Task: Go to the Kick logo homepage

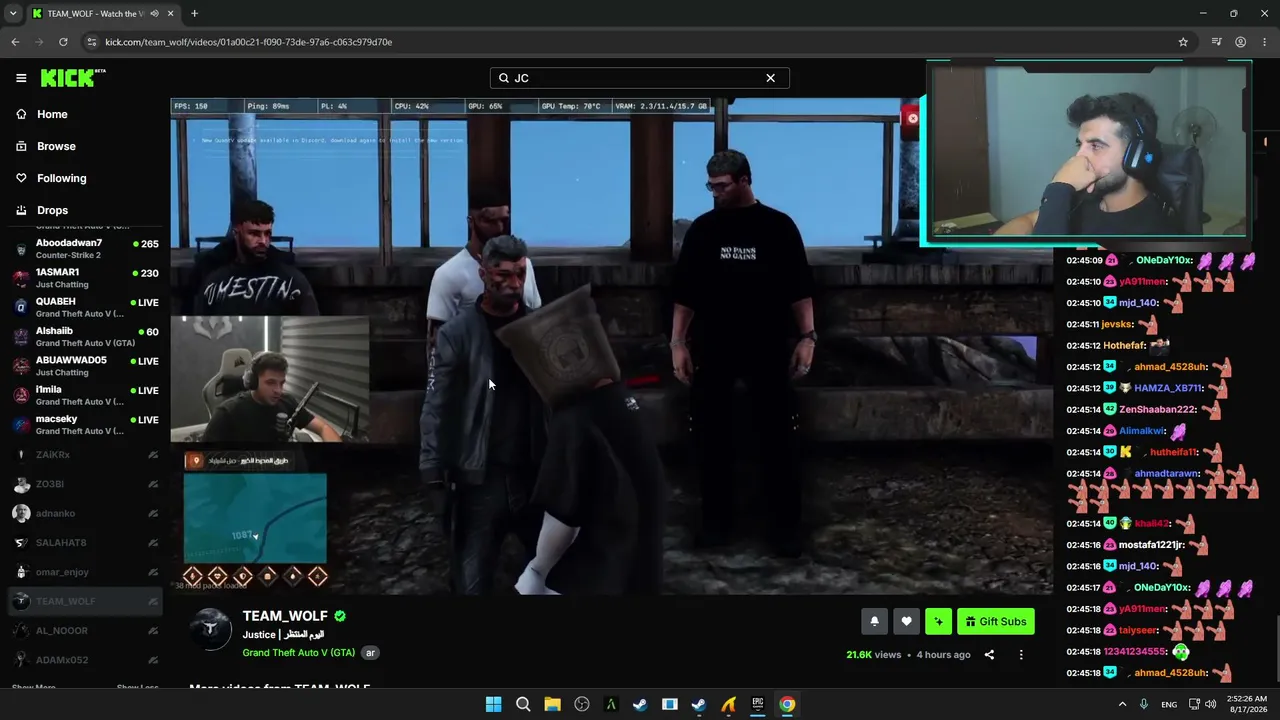Action: [72, 78]
